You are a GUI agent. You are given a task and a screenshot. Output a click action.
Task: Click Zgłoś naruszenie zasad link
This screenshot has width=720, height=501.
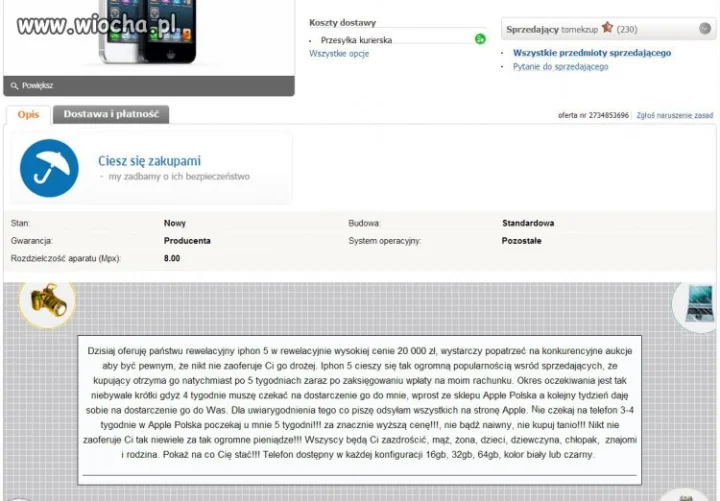click(675, 115)
